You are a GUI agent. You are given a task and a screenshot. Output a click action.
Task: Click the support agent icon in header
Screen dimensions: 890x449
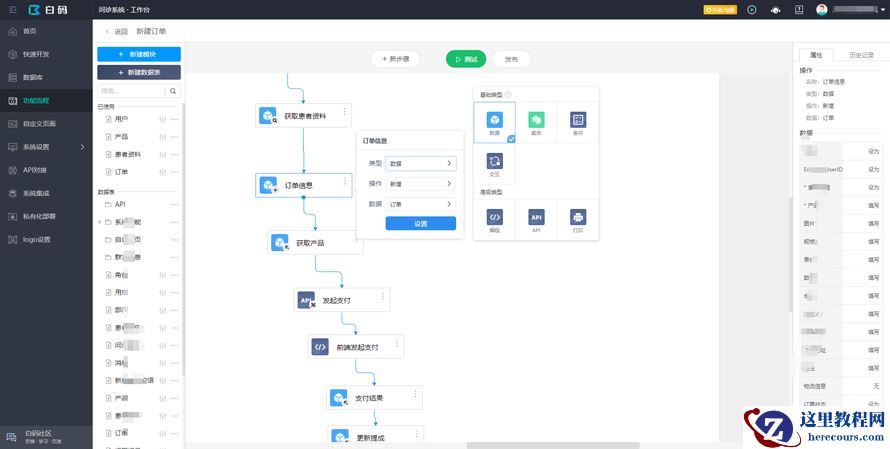coord(776,10)
